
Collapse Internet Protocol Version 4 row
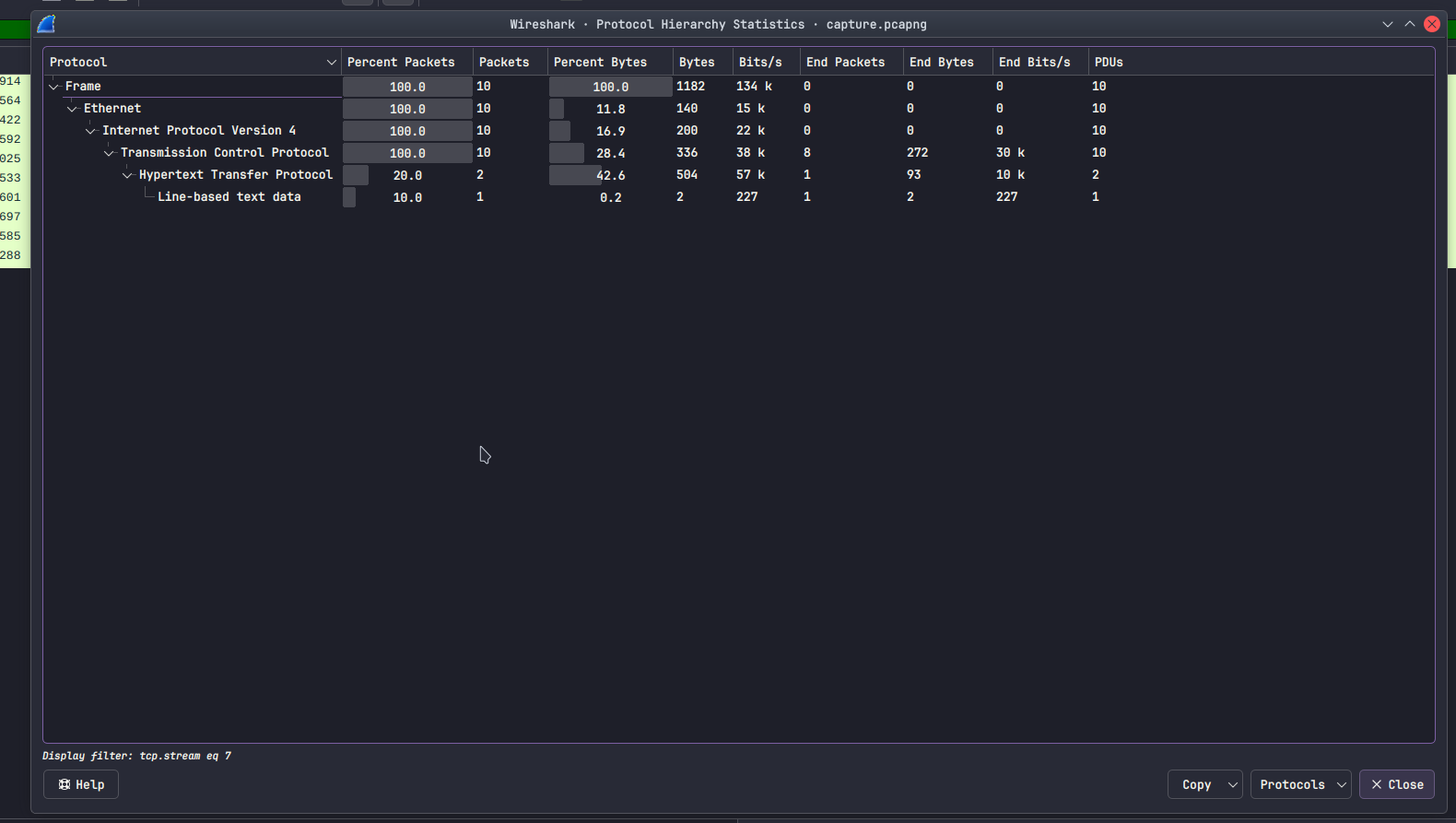click(x=91, y=131)
